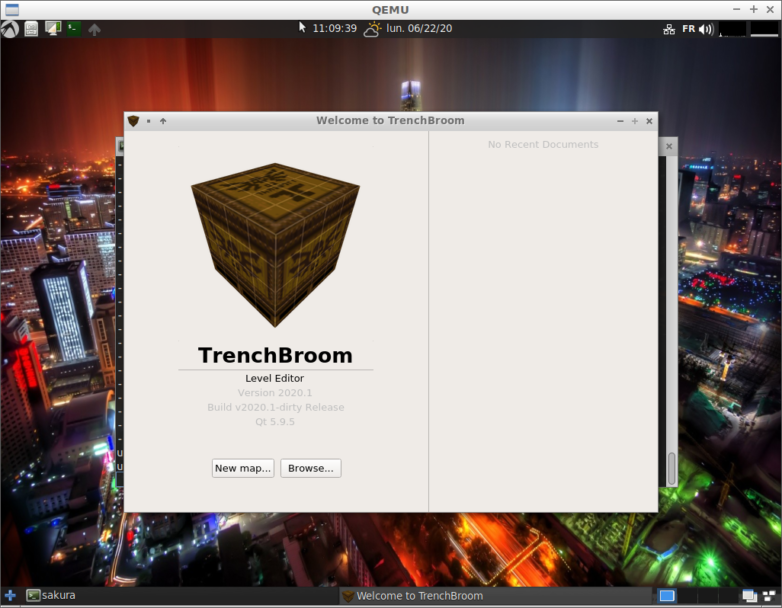Close the window behind TrenchBroom using its X
This screenshot has height=608, width=782.
pos(669,146)
